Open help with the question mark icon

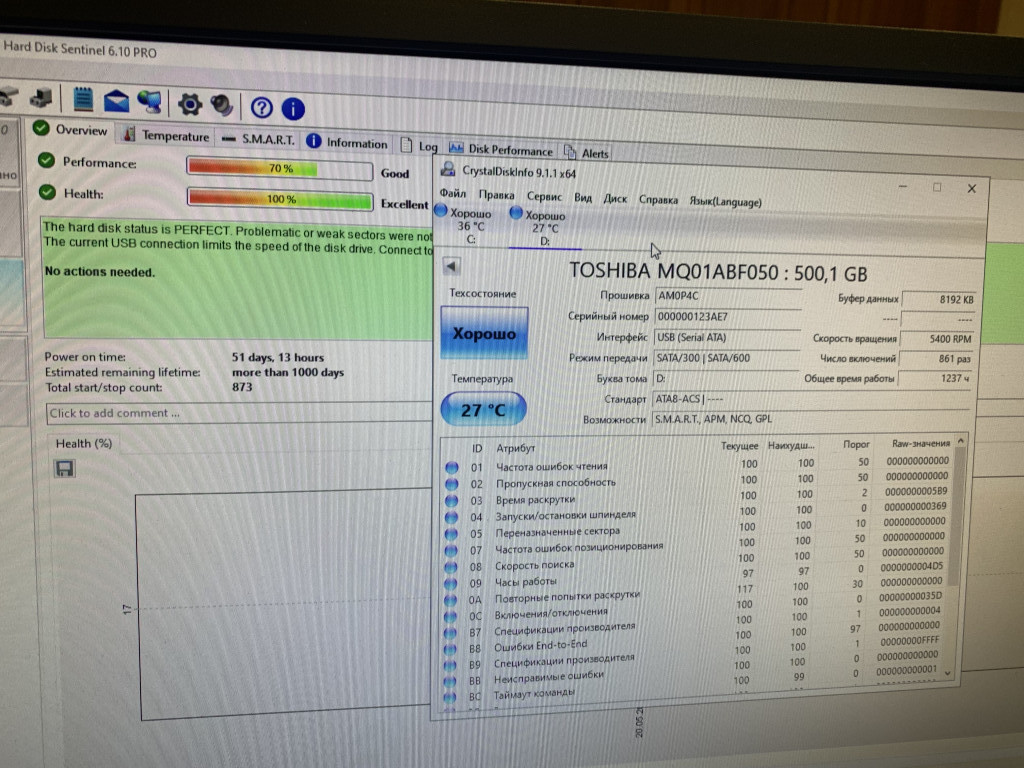262,107
